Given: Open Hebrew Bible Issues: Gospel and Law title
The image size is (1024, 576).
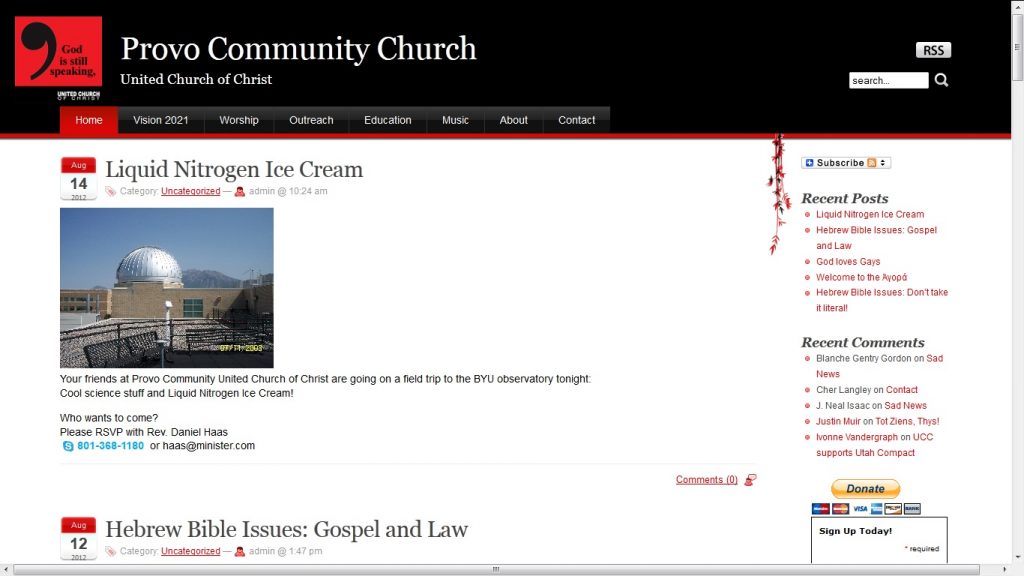Looking at the screenshot, I should (x=287, y=530).
